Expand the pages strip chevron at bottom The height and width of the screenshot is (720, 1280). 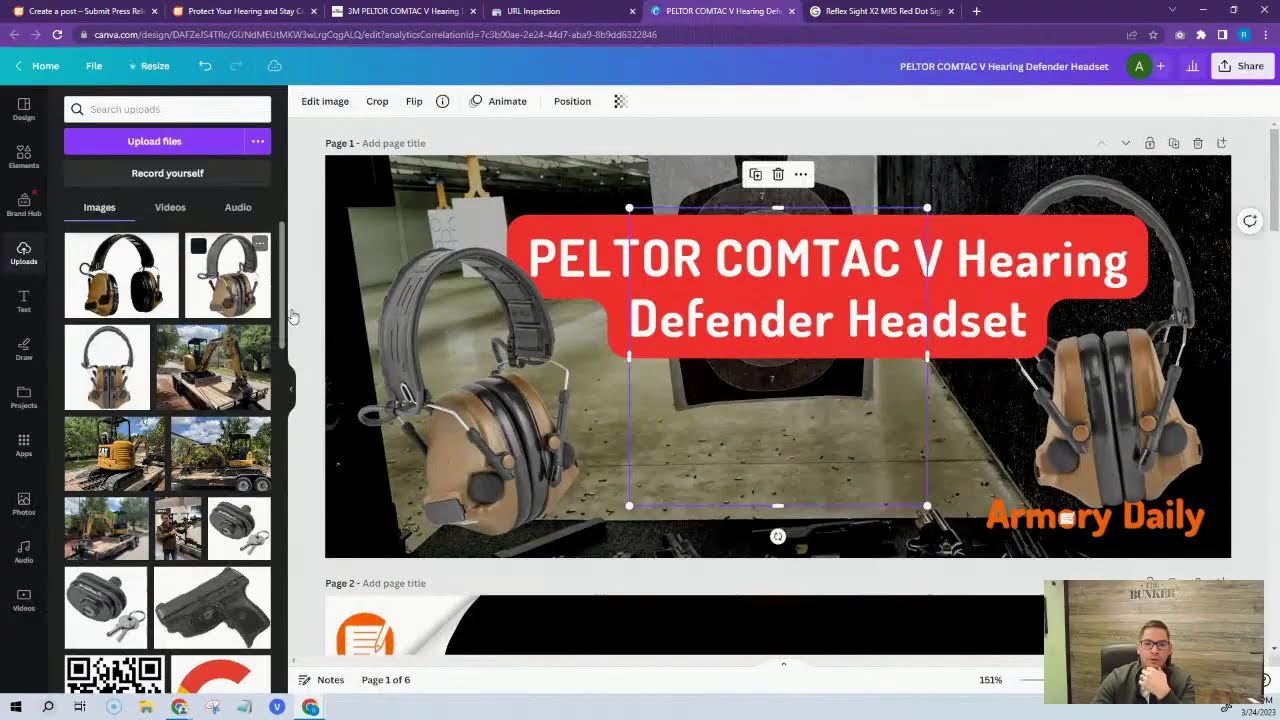[x=783, y=663]
